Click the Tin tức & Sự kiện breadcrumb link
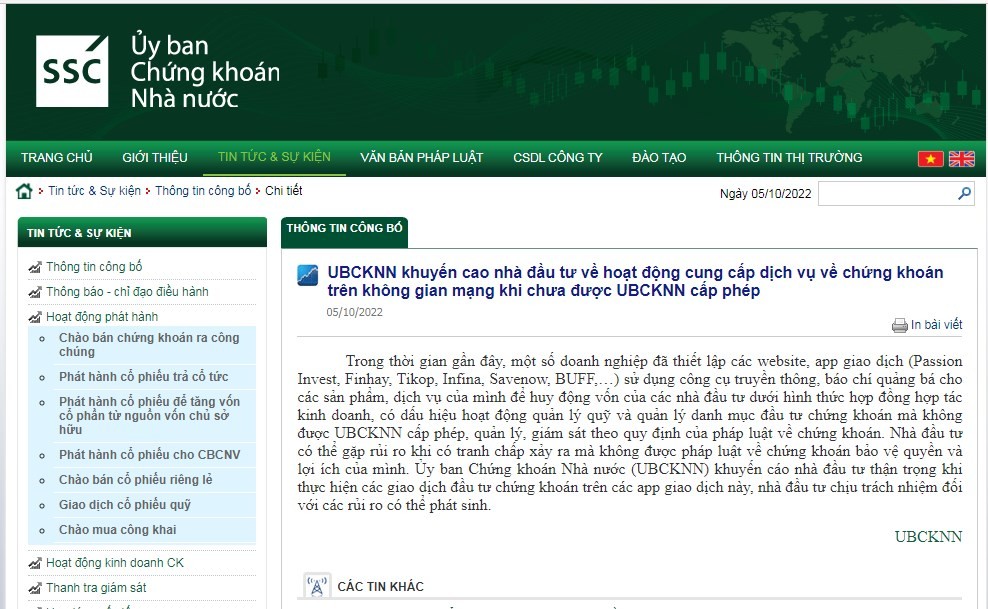 [95, 191]
